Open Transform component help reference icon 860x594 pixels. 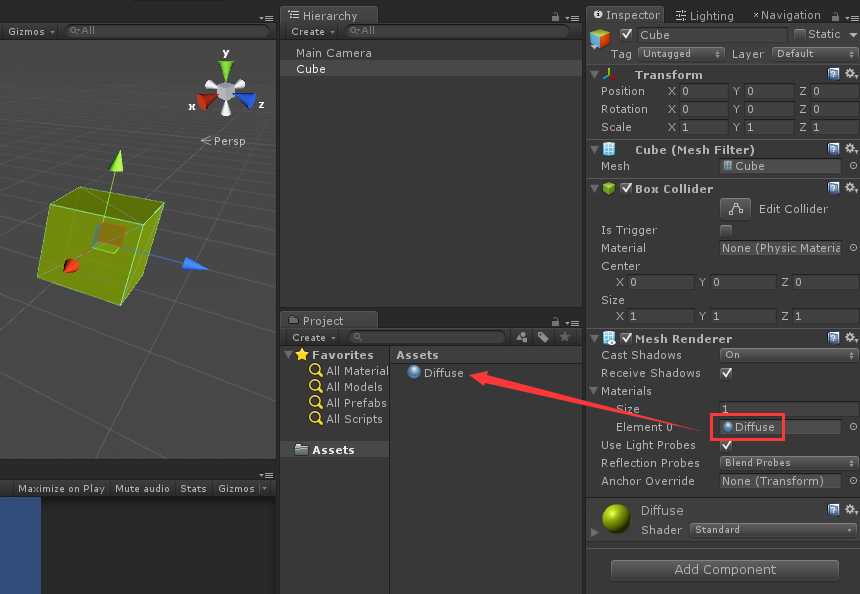(833, 73)
